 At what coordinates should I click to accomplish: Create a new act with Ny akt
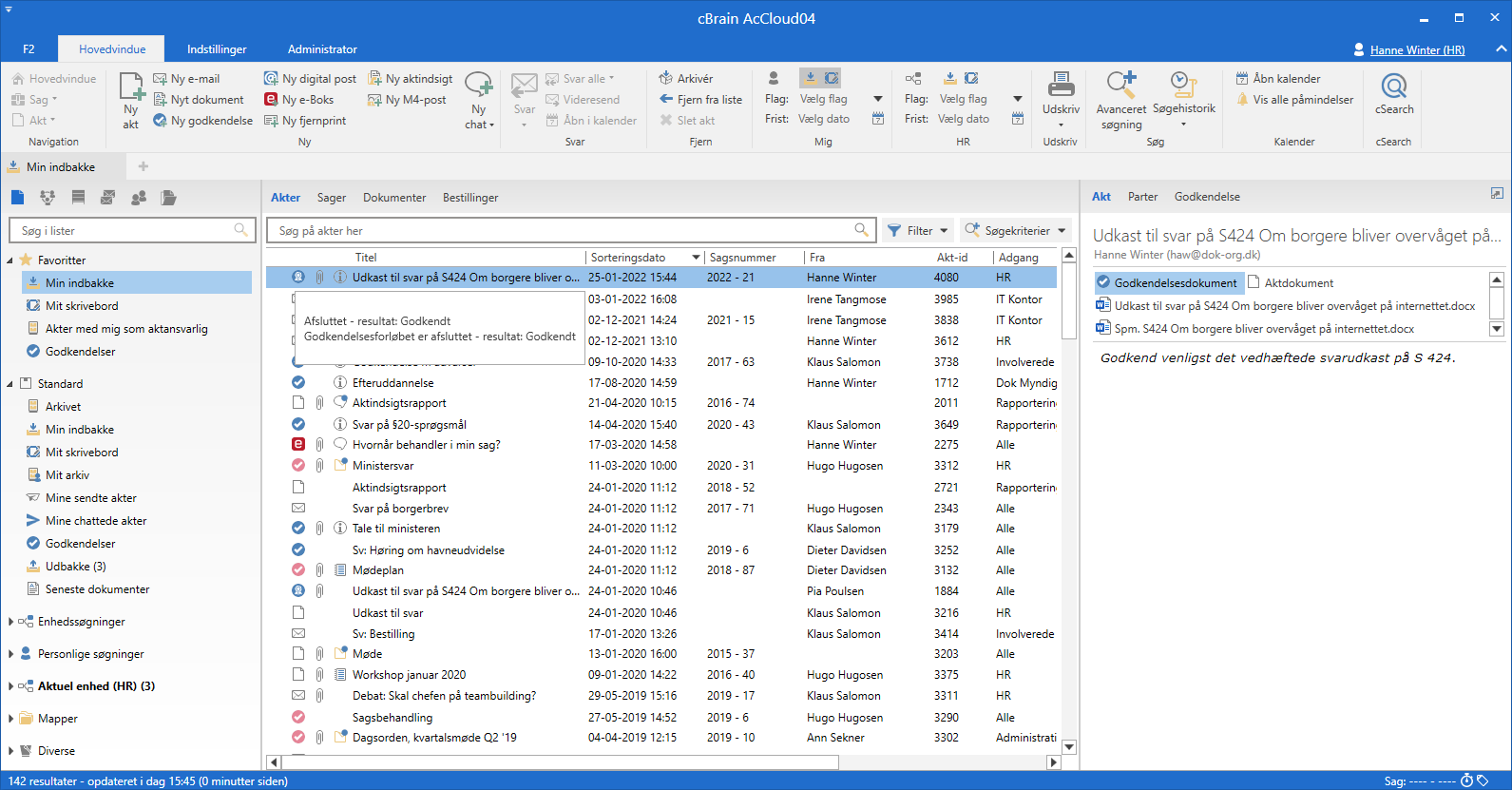(x=131, y=101)
